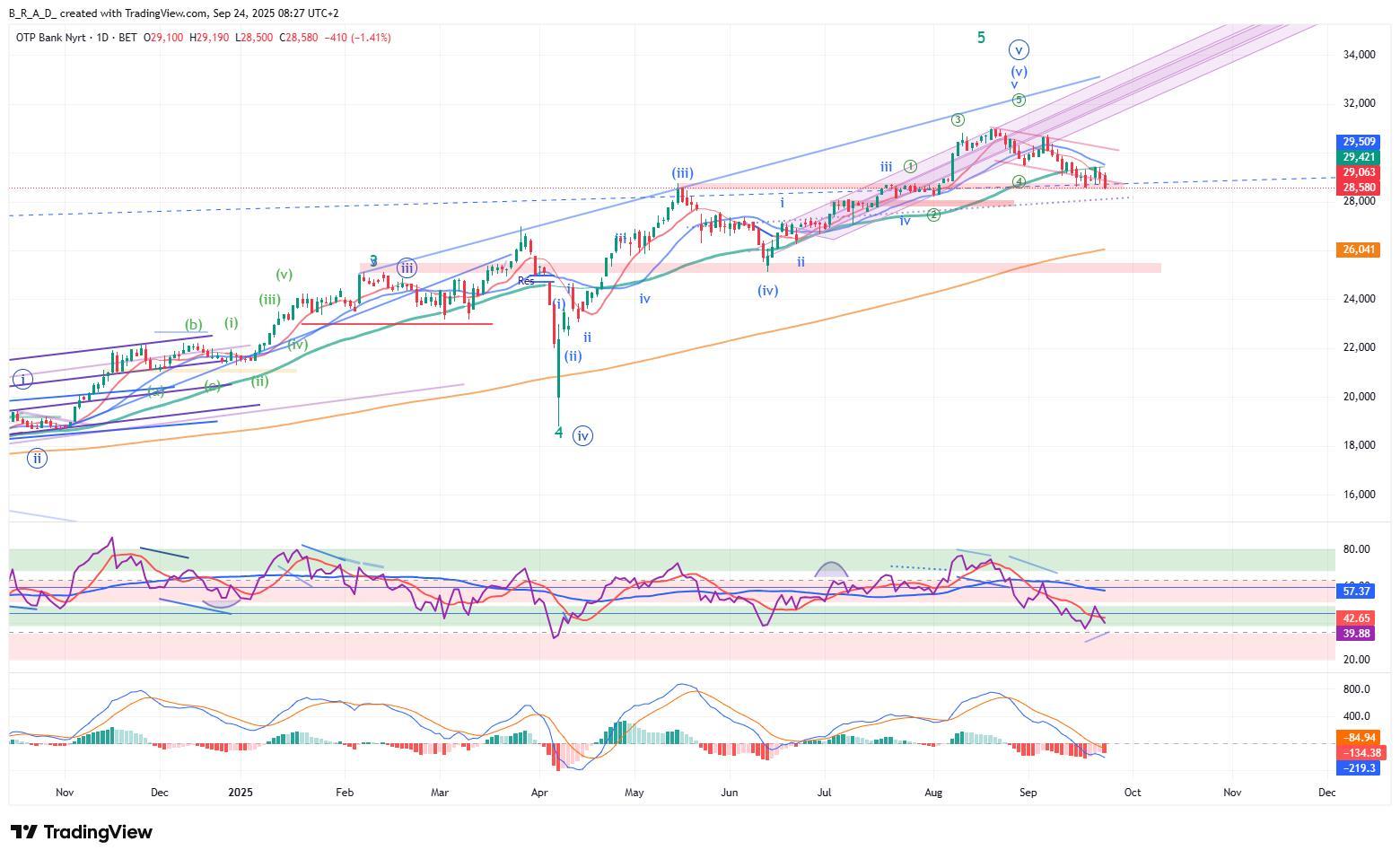The image size is (1400, 859).
Task: Select the teal 4 label at April low
Action: (558, 433)
